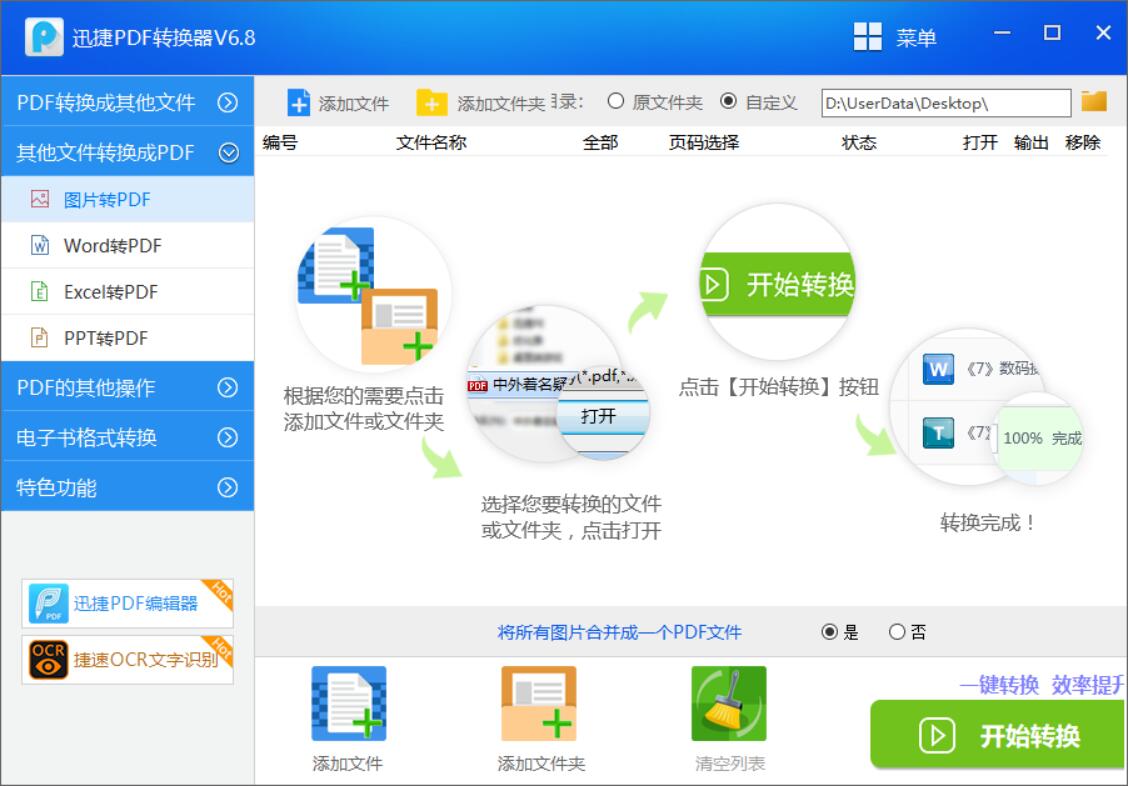
Task: Click the bottom 添加文件夹 text label
Action: pos(541,763)
